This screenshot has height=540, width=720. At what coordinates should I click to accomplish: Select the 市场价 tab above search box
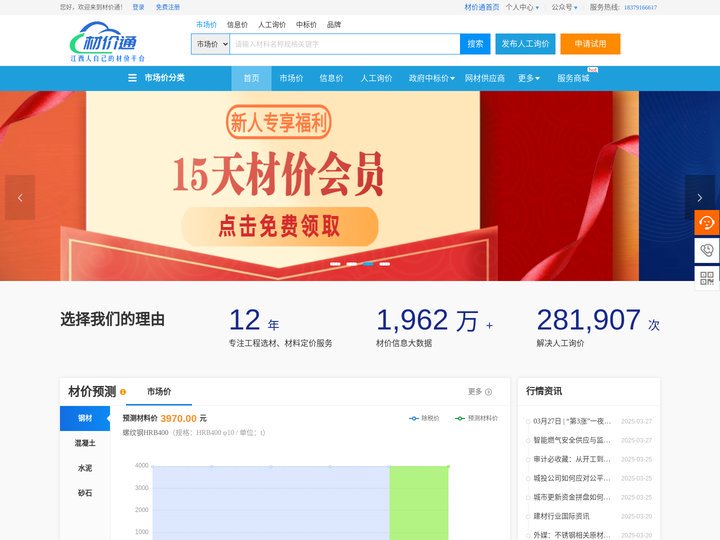(x=206, y=25)
